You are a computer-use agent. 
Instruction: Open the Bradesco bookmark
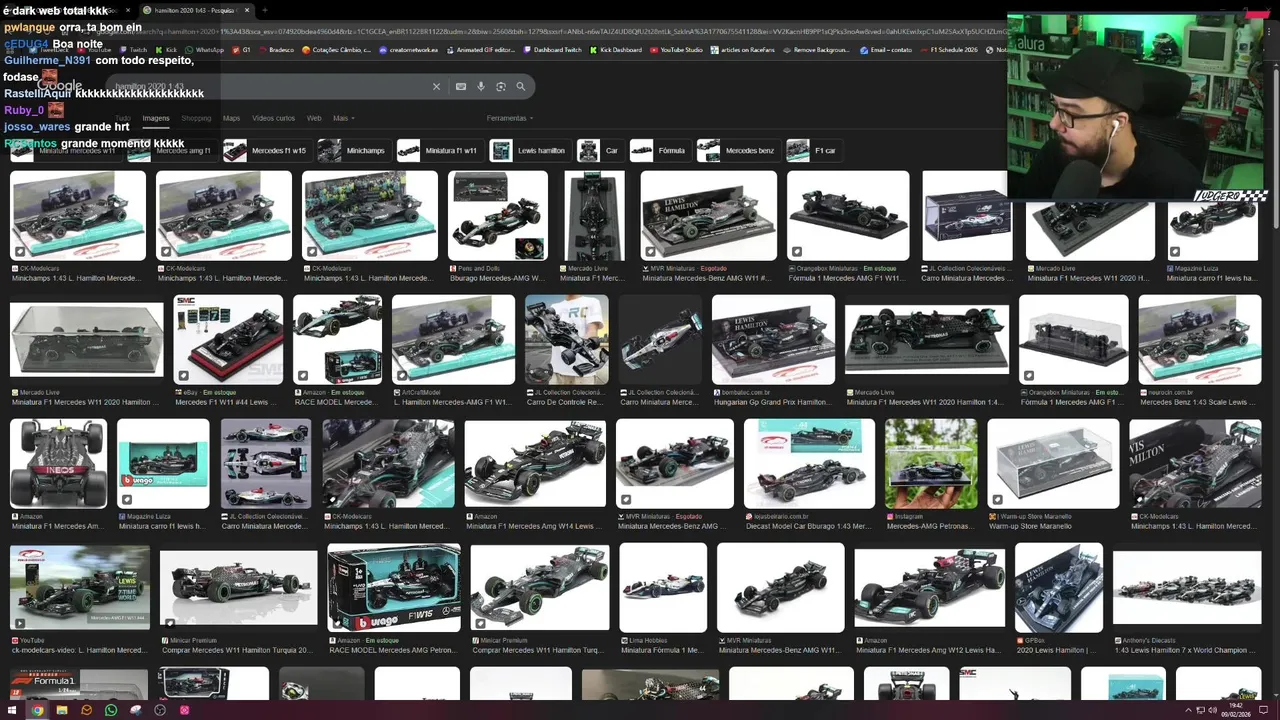(278, 50)
